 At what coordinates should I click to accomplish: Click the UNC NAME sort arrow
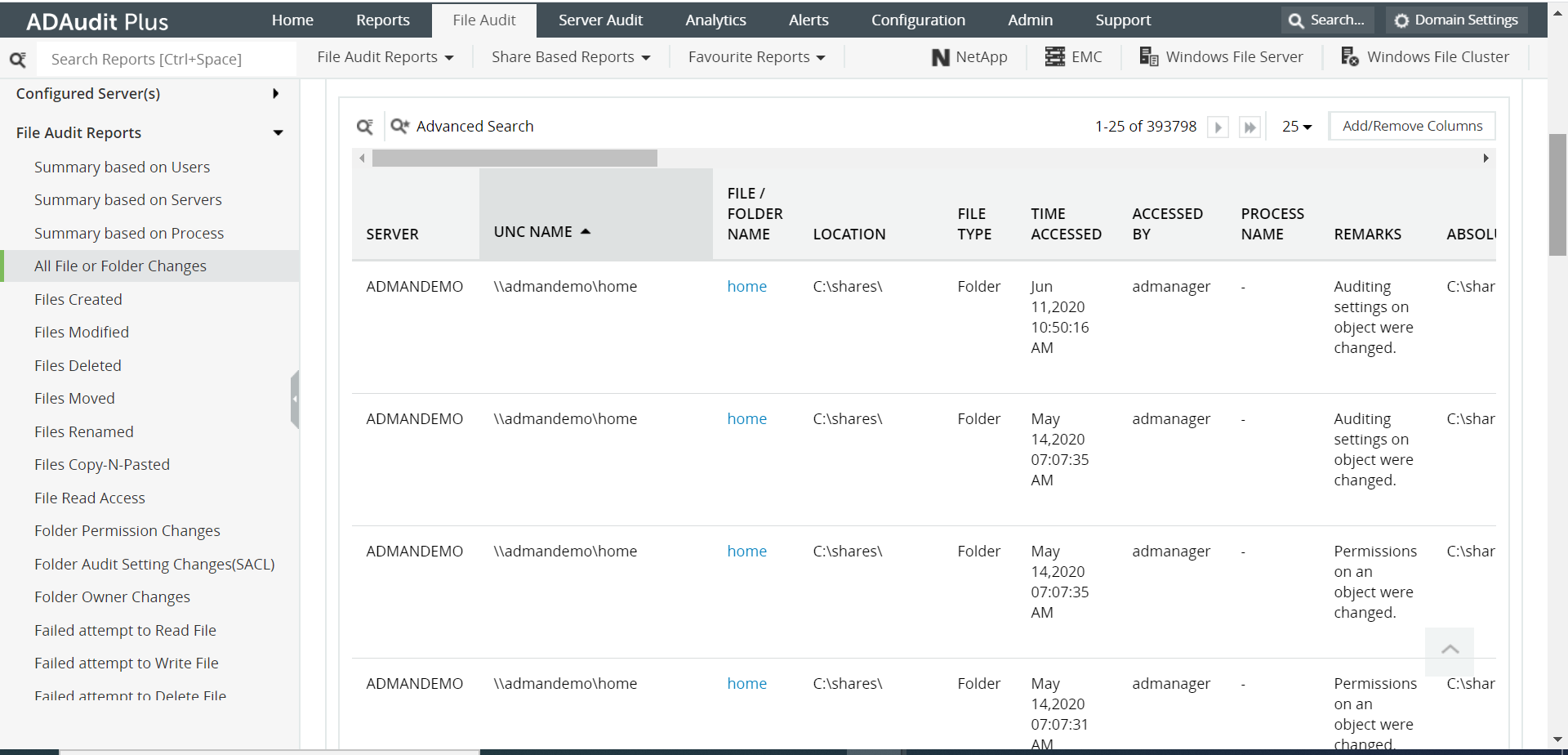[x=585, y=232]
